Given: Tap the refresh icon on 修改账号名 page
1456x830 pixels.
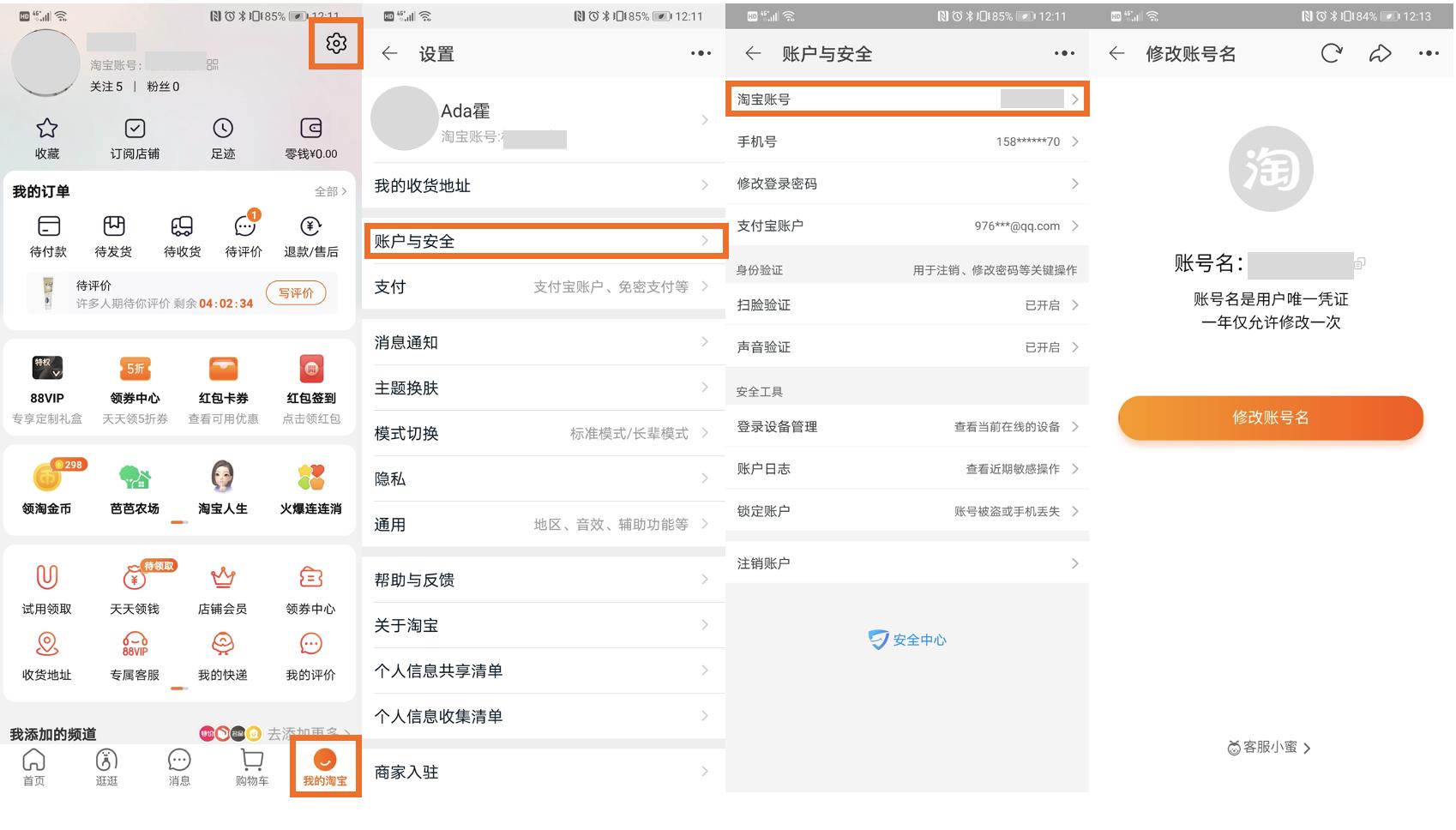Looking at the screenshot, I should (x=1332, y=53).
